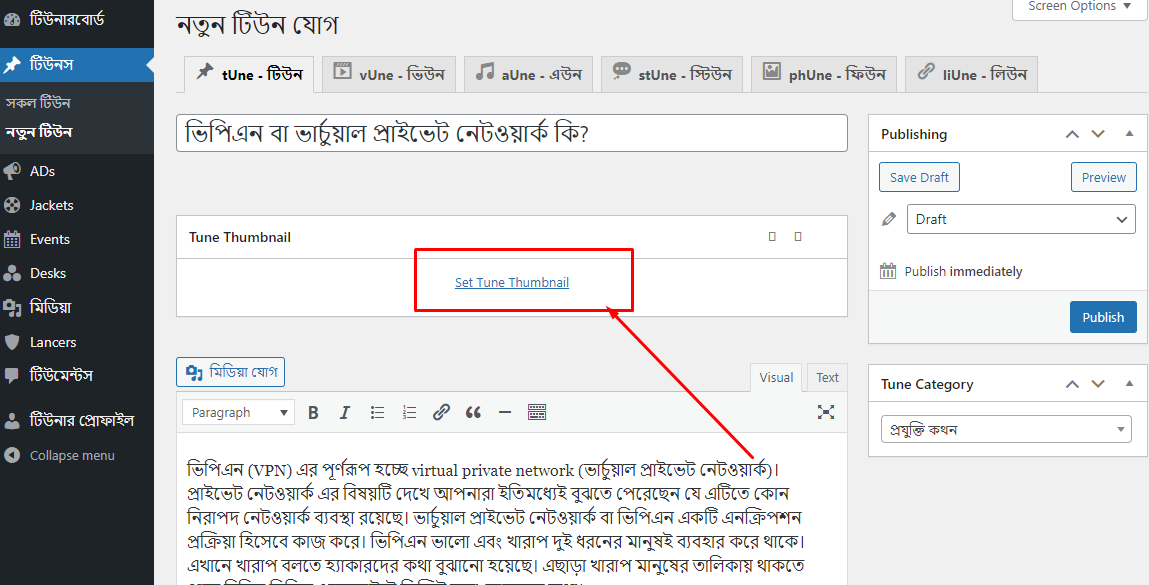1149x585 pixels.
Task: Insert a horizontal line
Action: click(x=505, y=411)
